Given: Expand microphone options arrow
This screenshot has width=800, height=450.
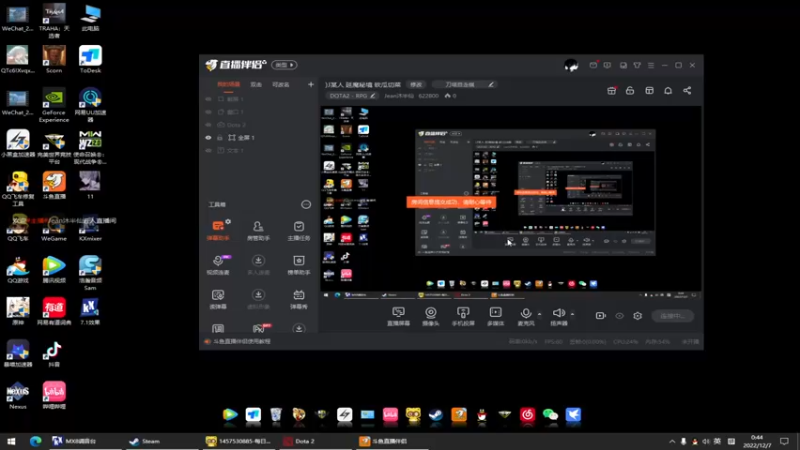Looking at the screenshot, I should coord(539,314).
